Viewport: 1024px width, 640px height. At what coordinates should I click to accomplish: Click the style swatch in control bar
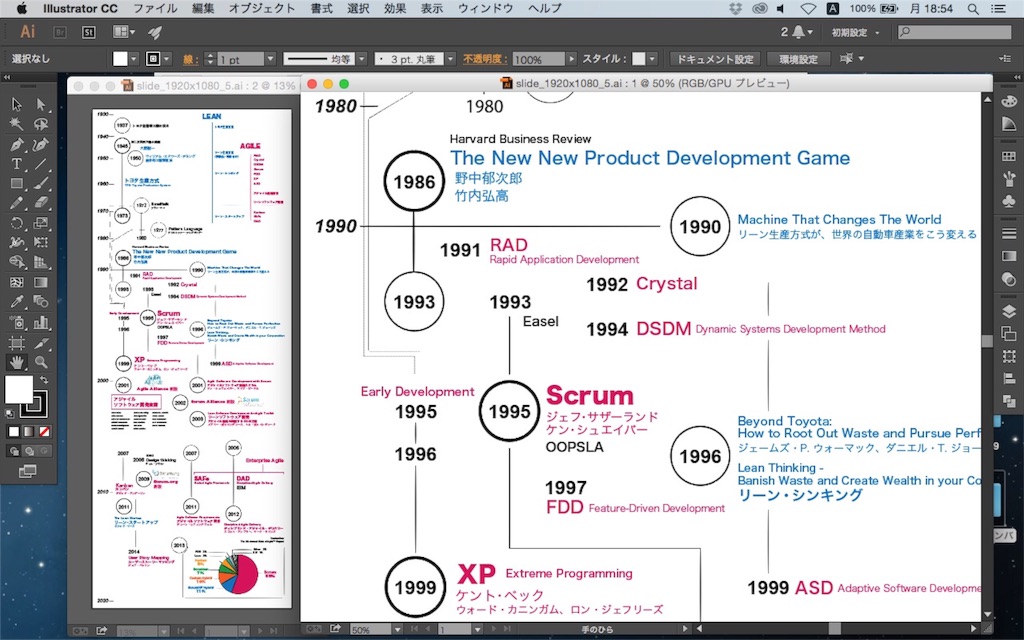click(x=639, y=59)
